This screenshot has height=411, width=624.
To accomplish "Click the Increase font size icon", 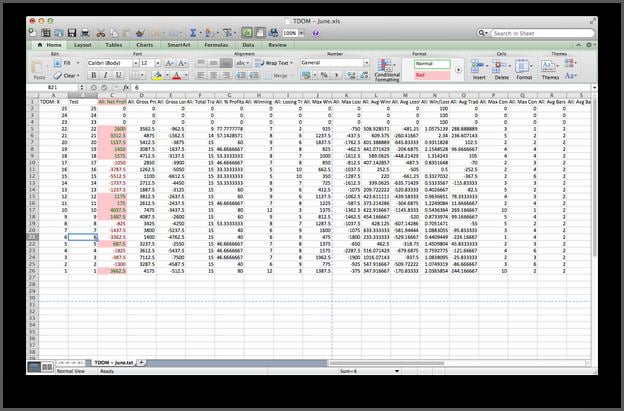I will pyautogui.click(x=169, y=63).
